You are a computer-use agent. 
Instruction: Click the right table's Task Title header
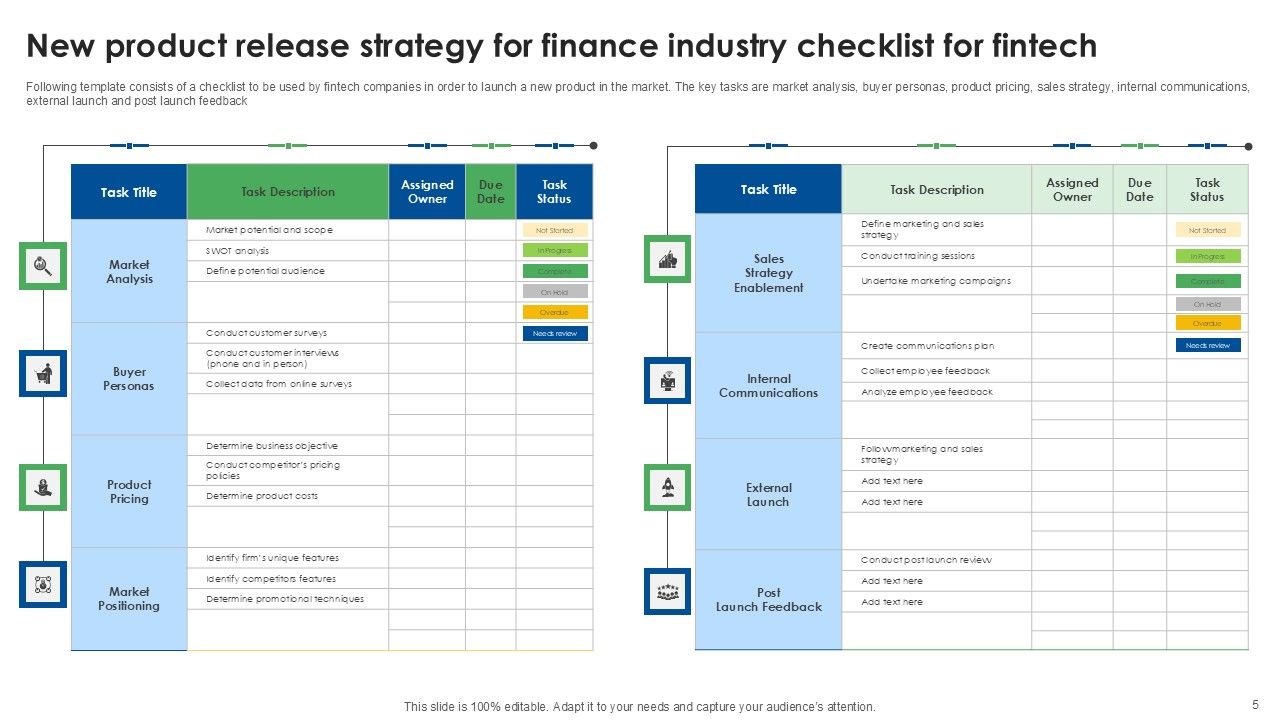pos(768,189)
